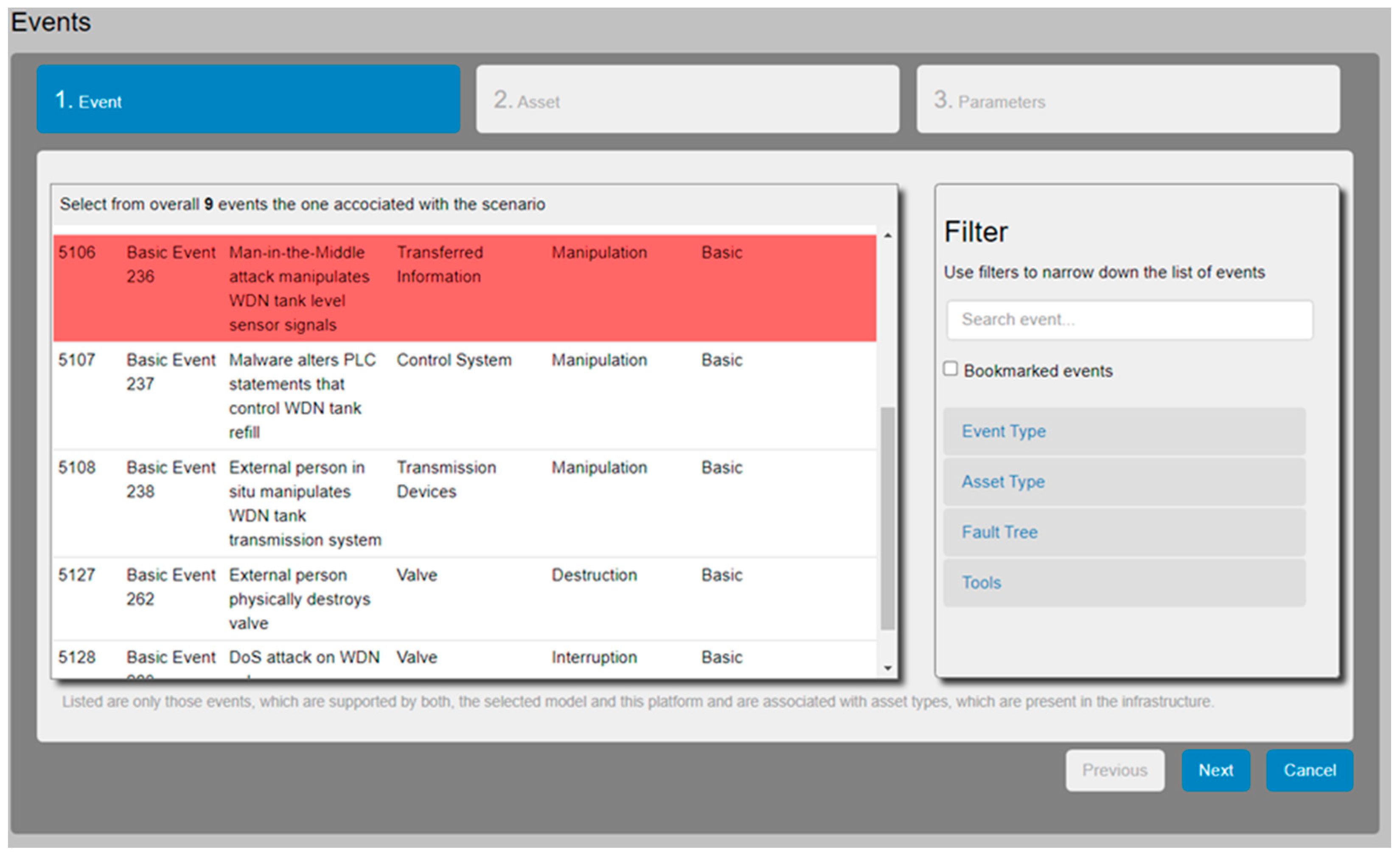Expand the Event Type filter
The image size is (1400, 857).
[1124, 431]
